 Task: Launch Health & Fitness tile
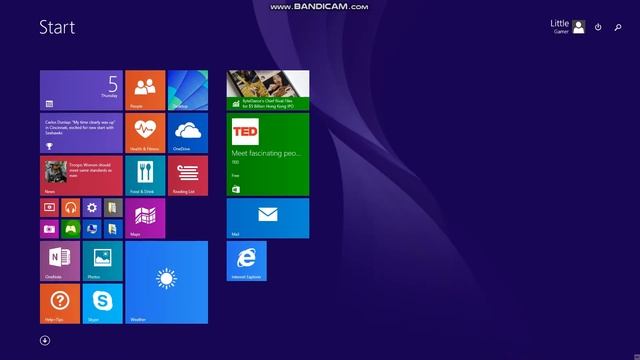coord(145,133)
